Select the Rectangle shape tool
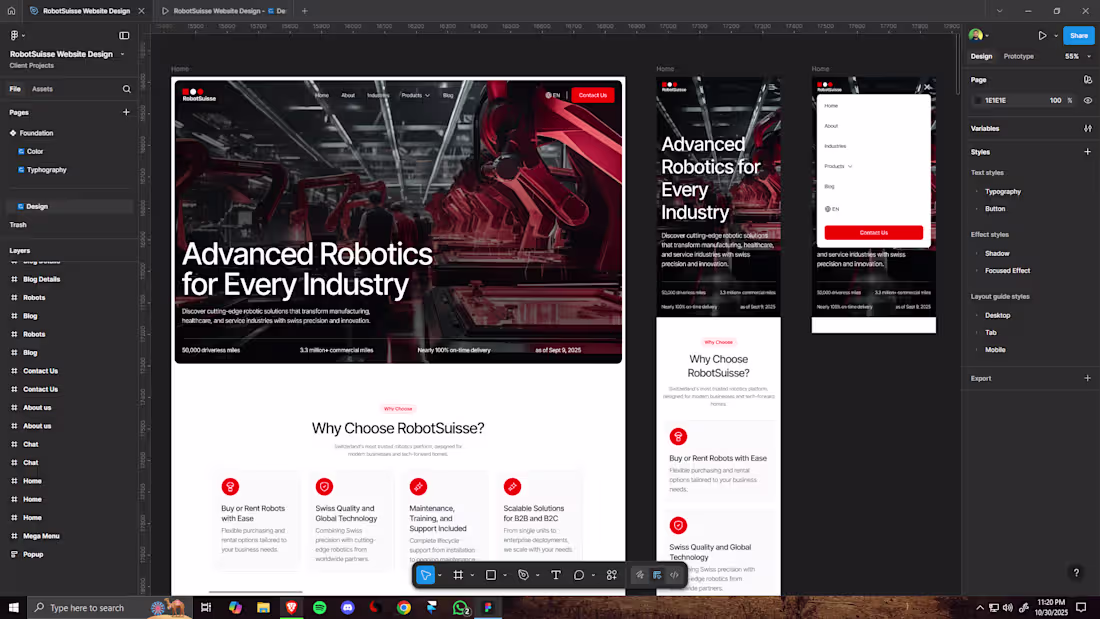Viewport: 1100px width, 619px height. coord(490,575)
